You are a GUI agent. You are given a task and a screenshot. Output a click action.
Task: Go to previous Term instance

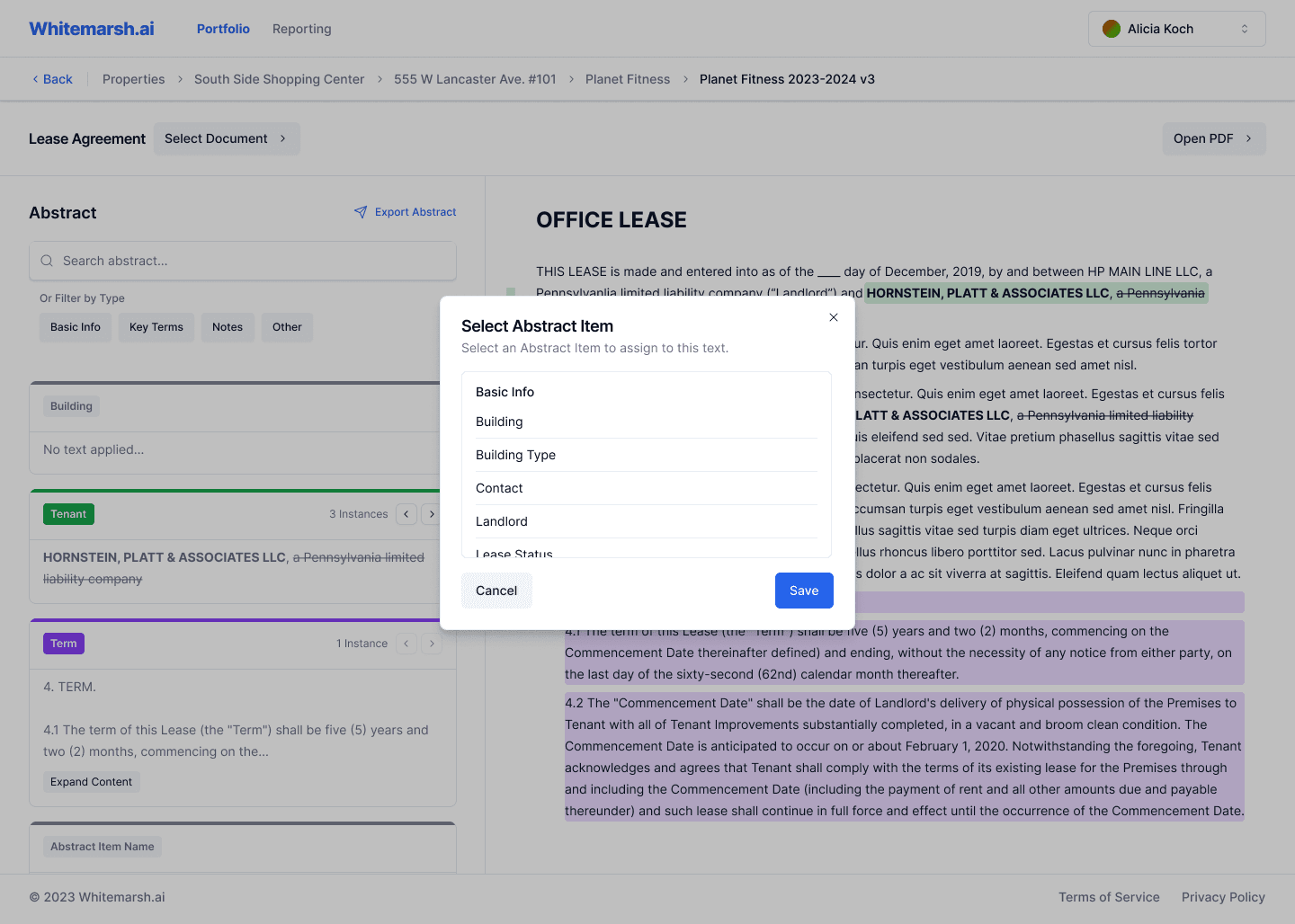[x=406, y=644]
